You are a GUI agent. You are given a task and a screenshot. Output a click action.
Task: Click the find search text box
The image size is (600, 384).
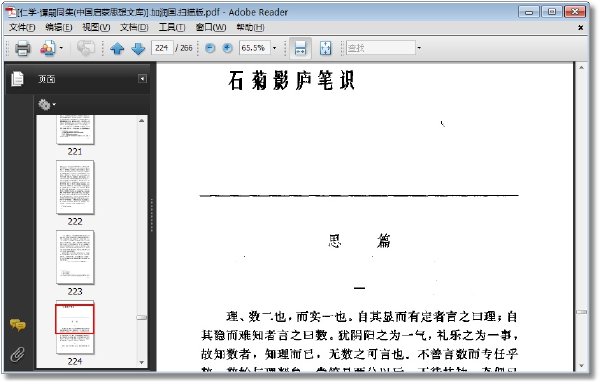click(380, 48)
